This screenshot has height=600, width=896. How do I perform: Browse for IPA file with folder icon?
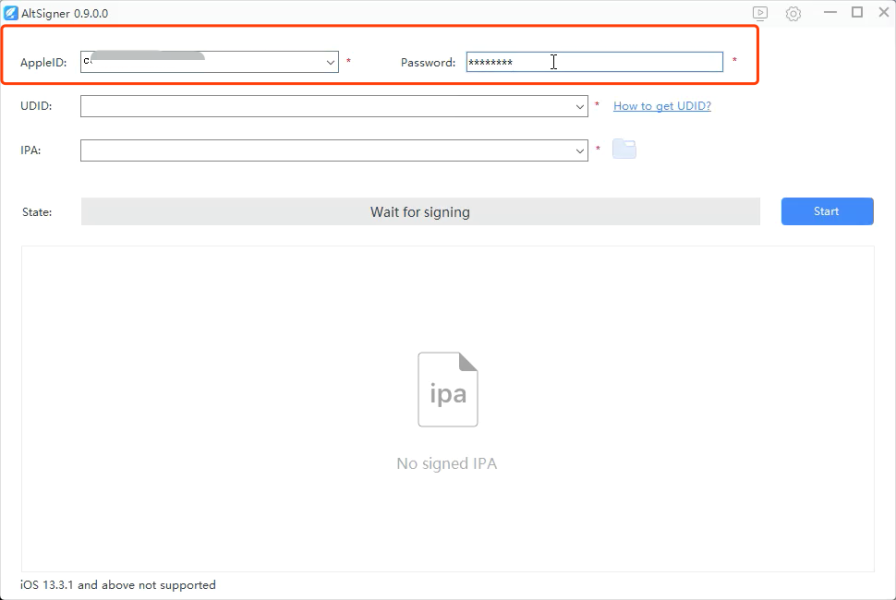point(624,149)
